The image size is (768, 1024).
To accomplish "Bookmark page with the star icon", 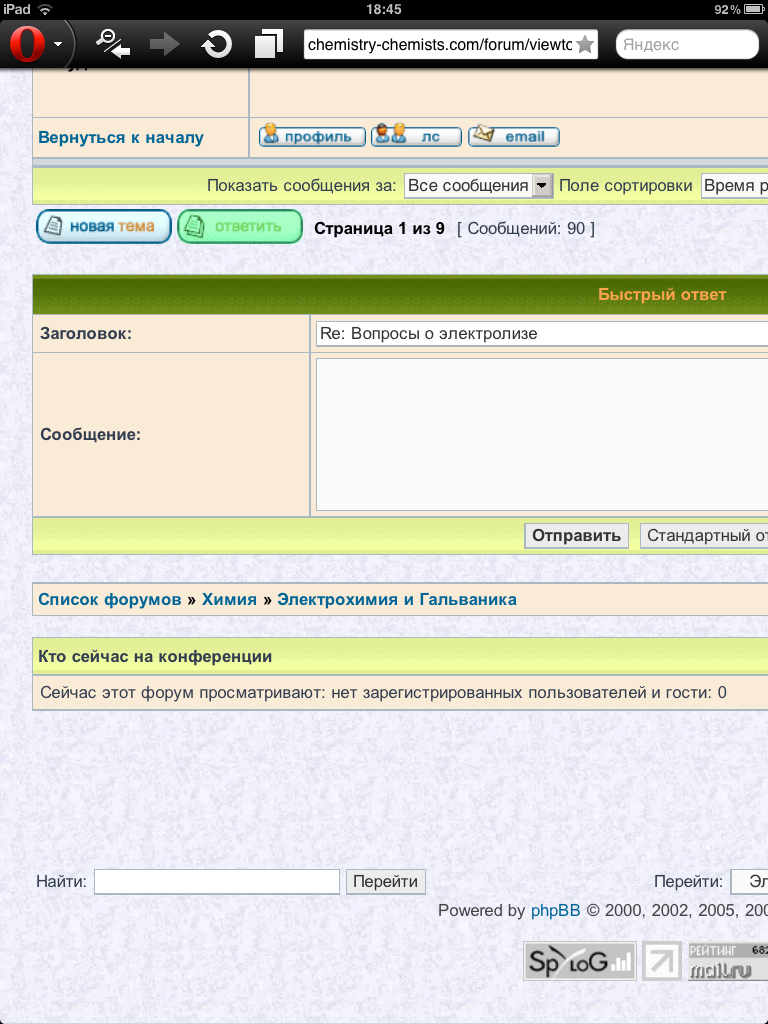I will [585, 45].
